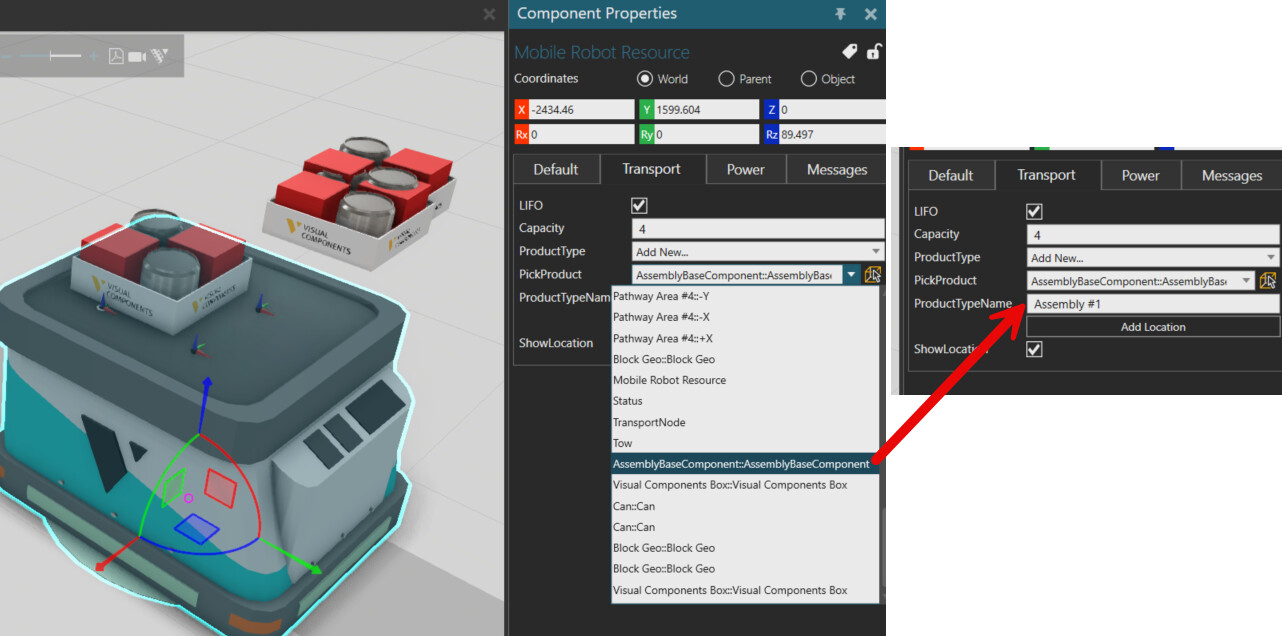Choose TransportNode from the dropdown list
The width and height of the screenshot is (1282, 636).
(x=649, y=422)
